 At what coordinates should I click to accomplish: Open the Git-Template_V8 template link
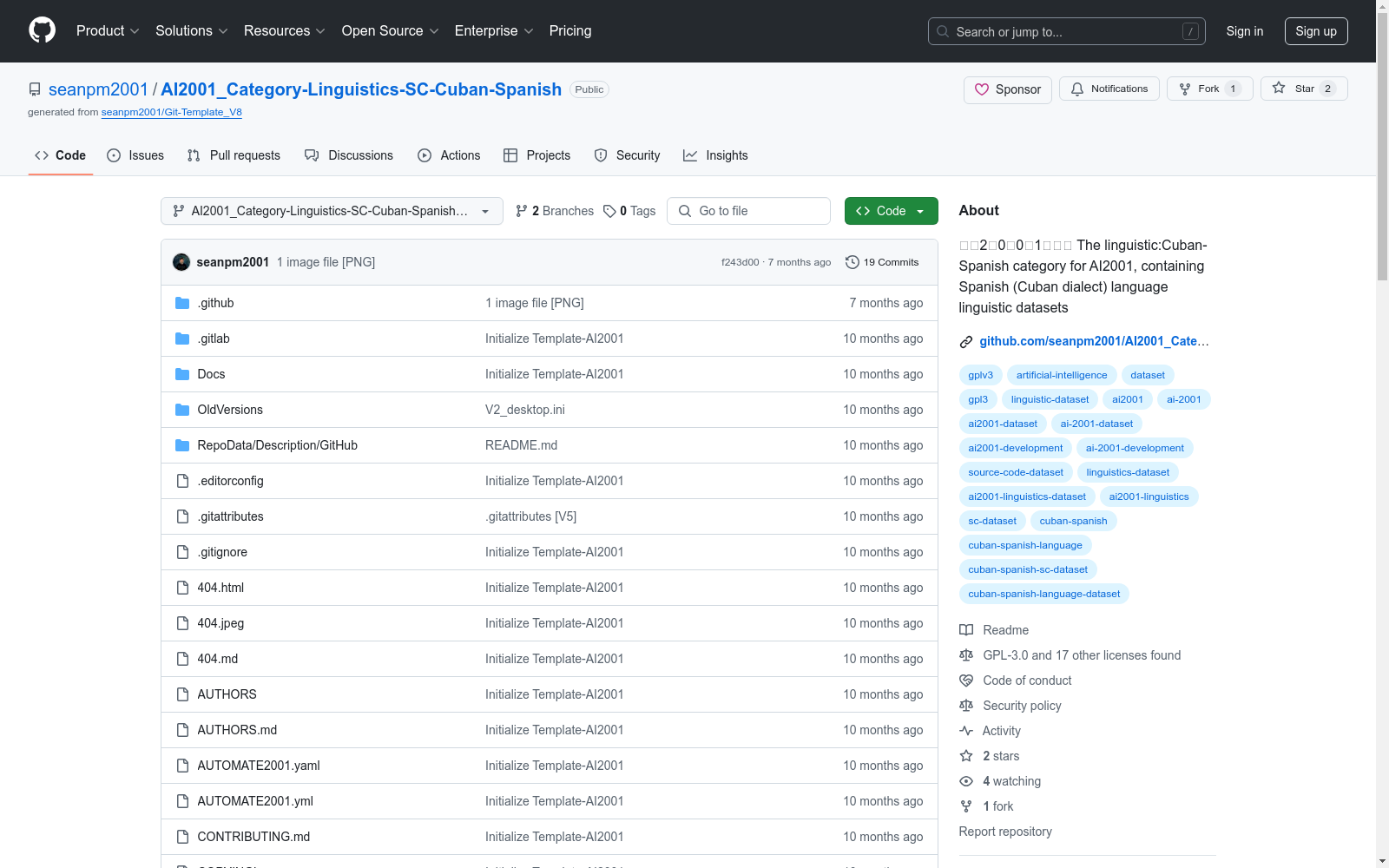point(172,112)
